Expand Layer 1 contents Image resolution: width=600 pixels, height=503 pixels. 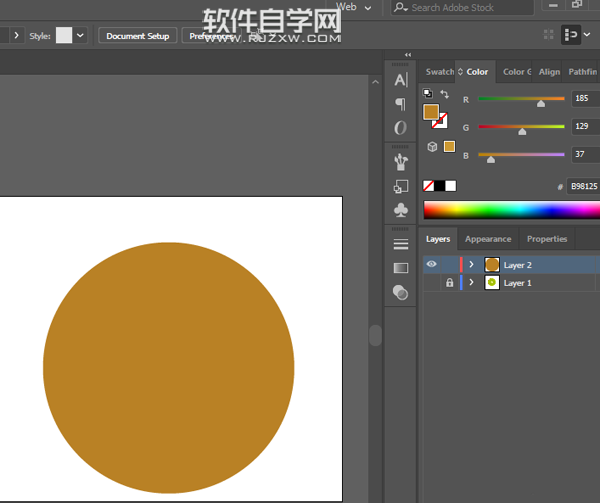pos(471,283)
